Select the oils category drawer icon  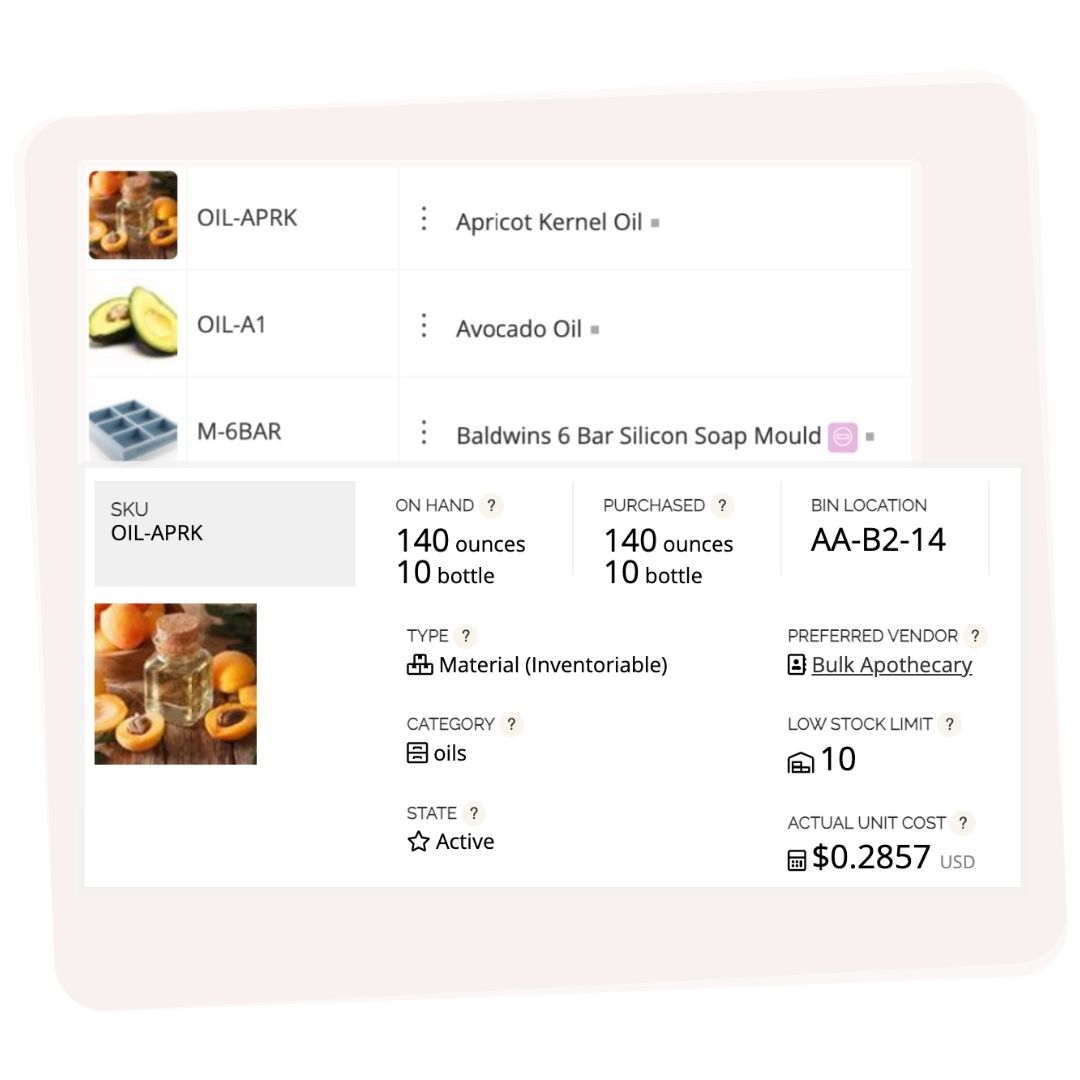(x=418, y=752)
